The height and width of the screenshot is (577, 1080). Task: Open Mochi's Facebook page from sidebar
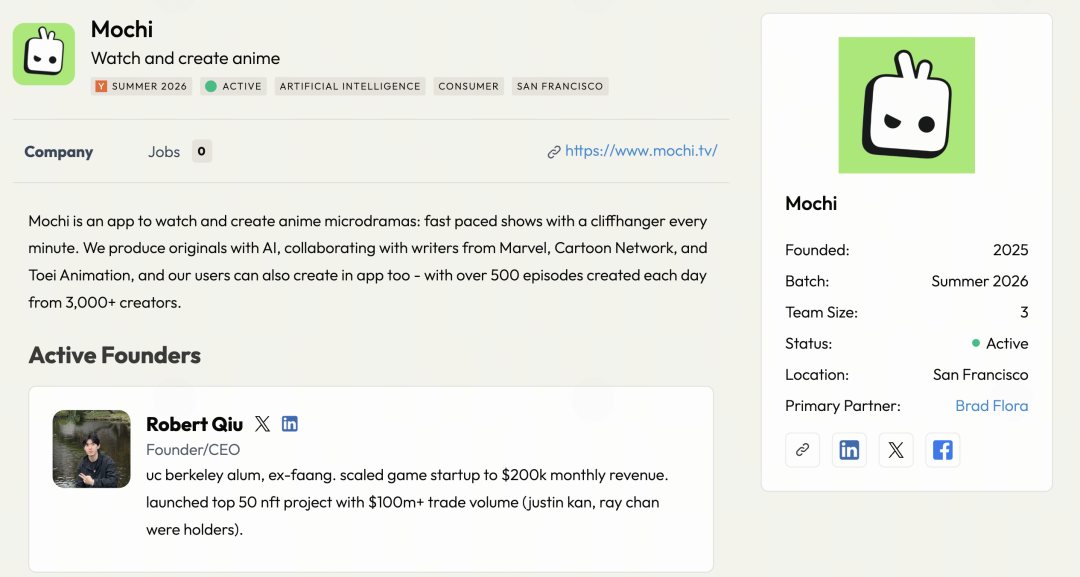[x=943, y=450]
